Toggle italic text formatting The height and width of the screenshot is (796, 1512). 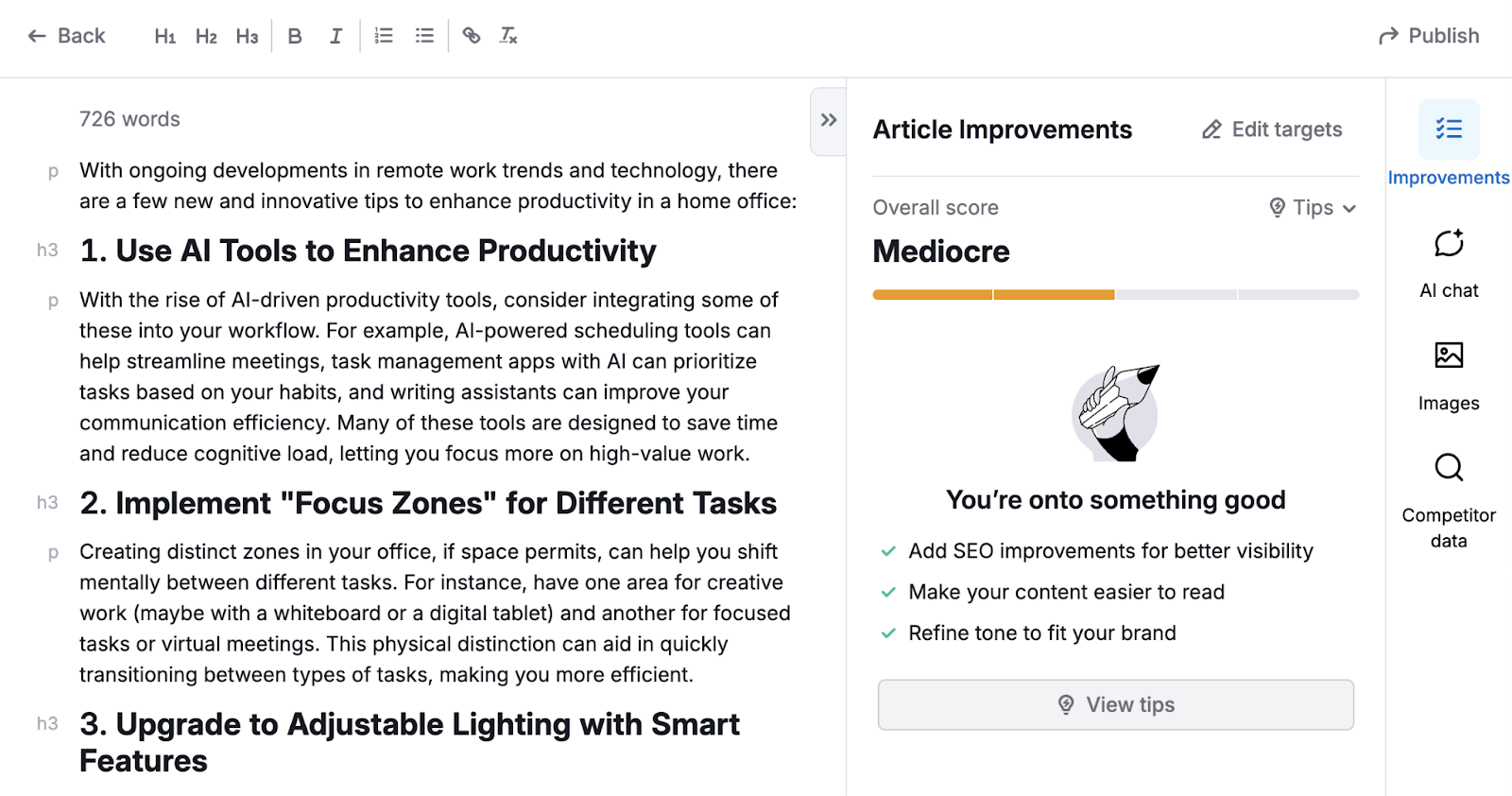pyautogui.click(x=335, y=36)
